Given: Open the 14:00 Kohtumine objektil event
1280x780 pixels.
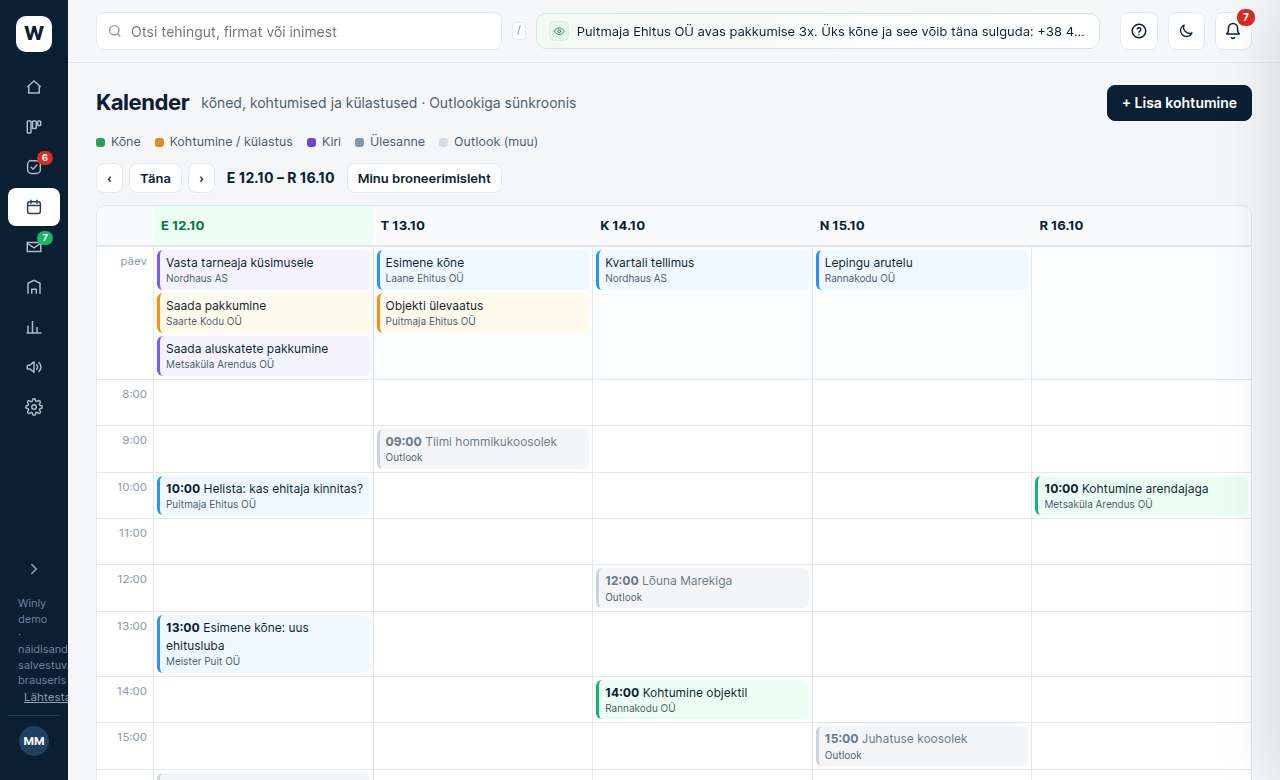Looking at the screenshot, I should 702,700.
